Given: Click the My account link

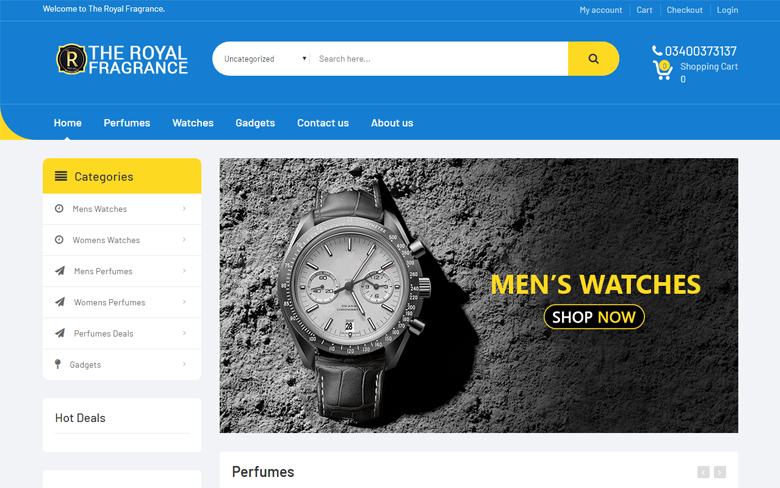Looking at the screenshot, I should pyautogui.click(x=600, y=10).
